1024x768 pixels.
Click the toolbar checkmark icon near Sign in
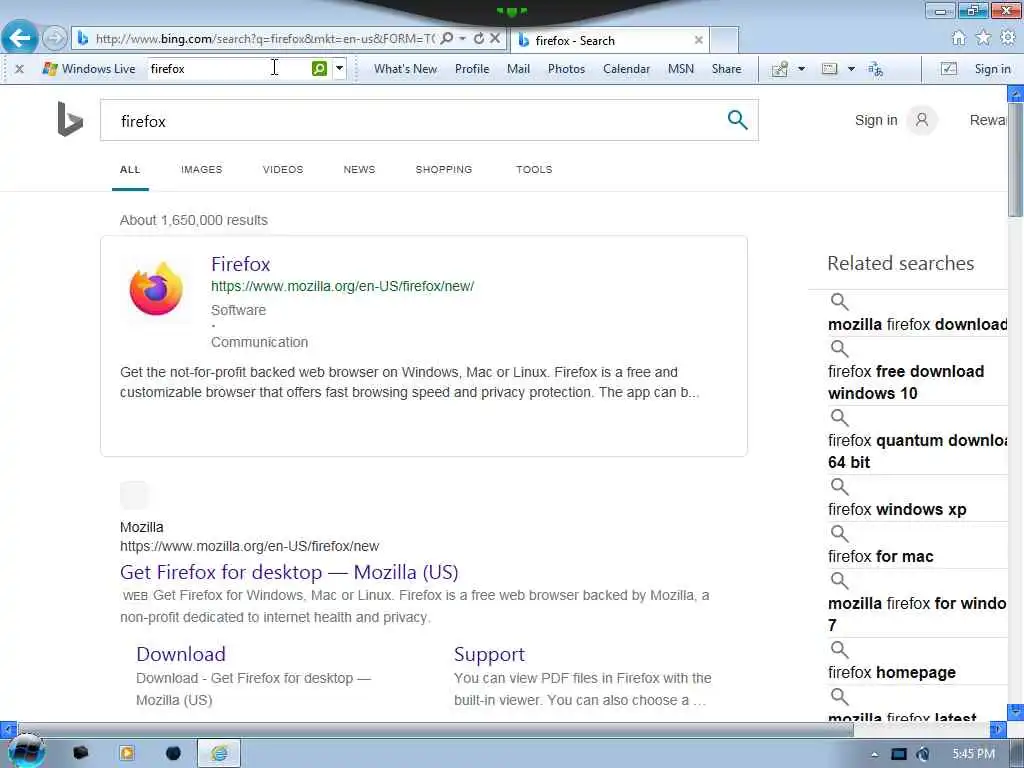(x=949, y=69)
